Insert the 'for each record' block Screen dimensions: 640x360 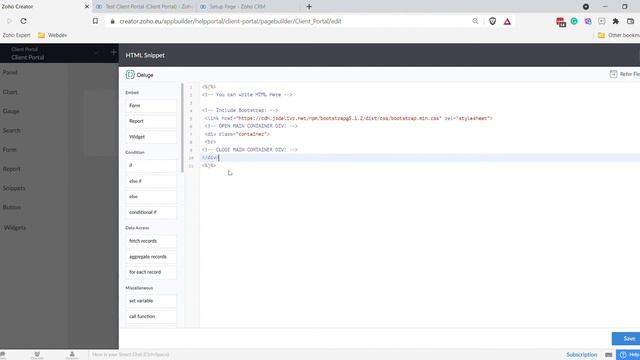pyautogui.click(x=151, y=272)
